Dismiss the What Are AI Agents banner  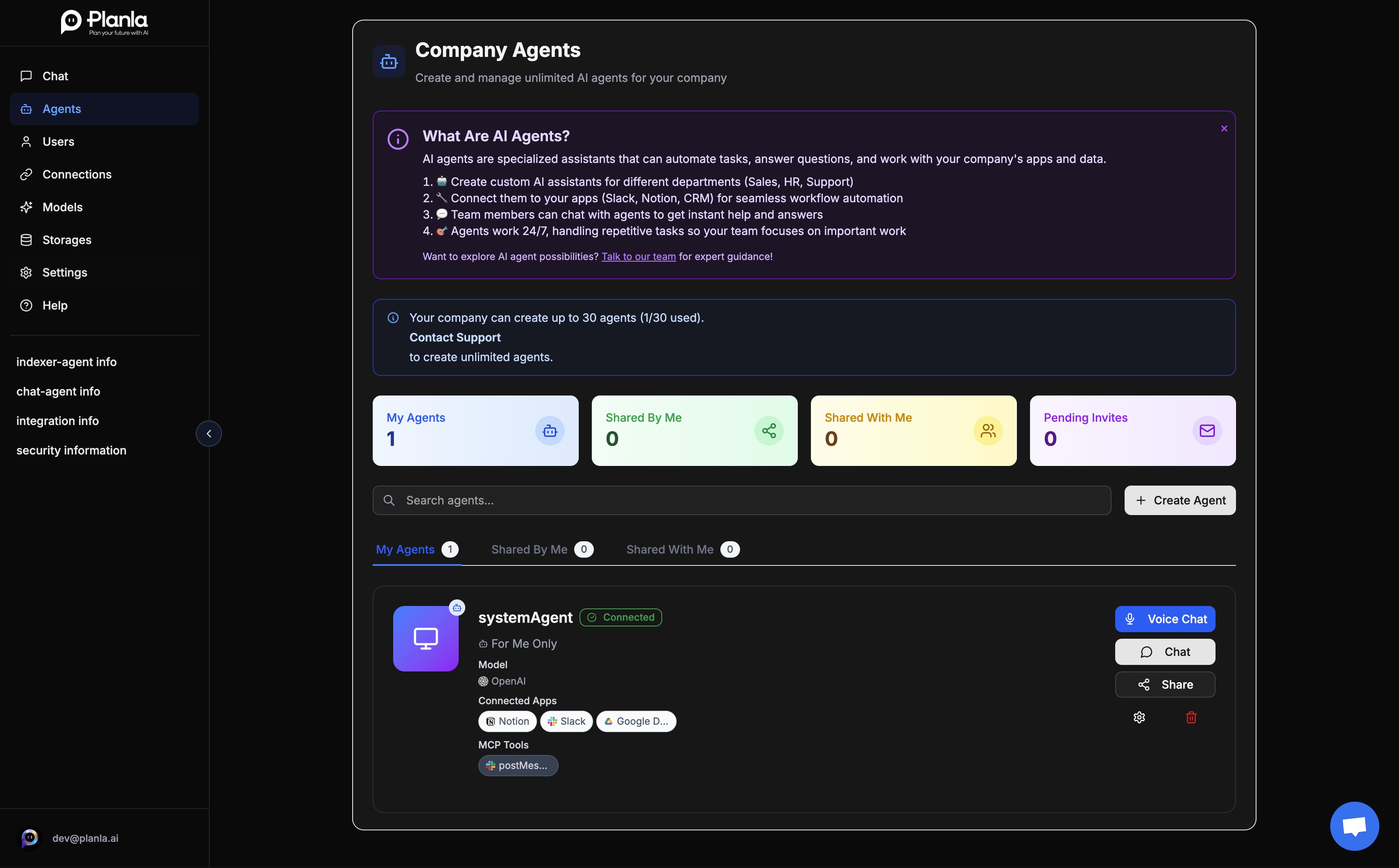tap(1224, 129)
